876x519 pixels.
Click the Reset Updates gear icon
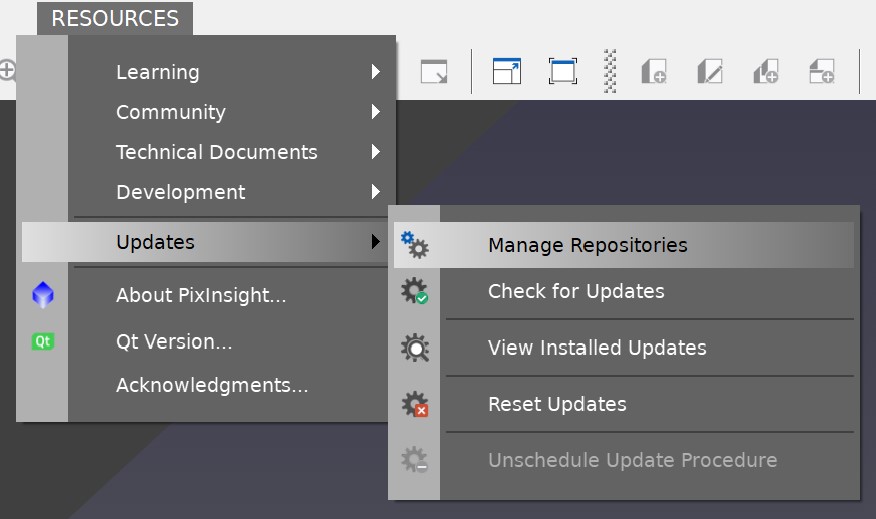(414, 405)
